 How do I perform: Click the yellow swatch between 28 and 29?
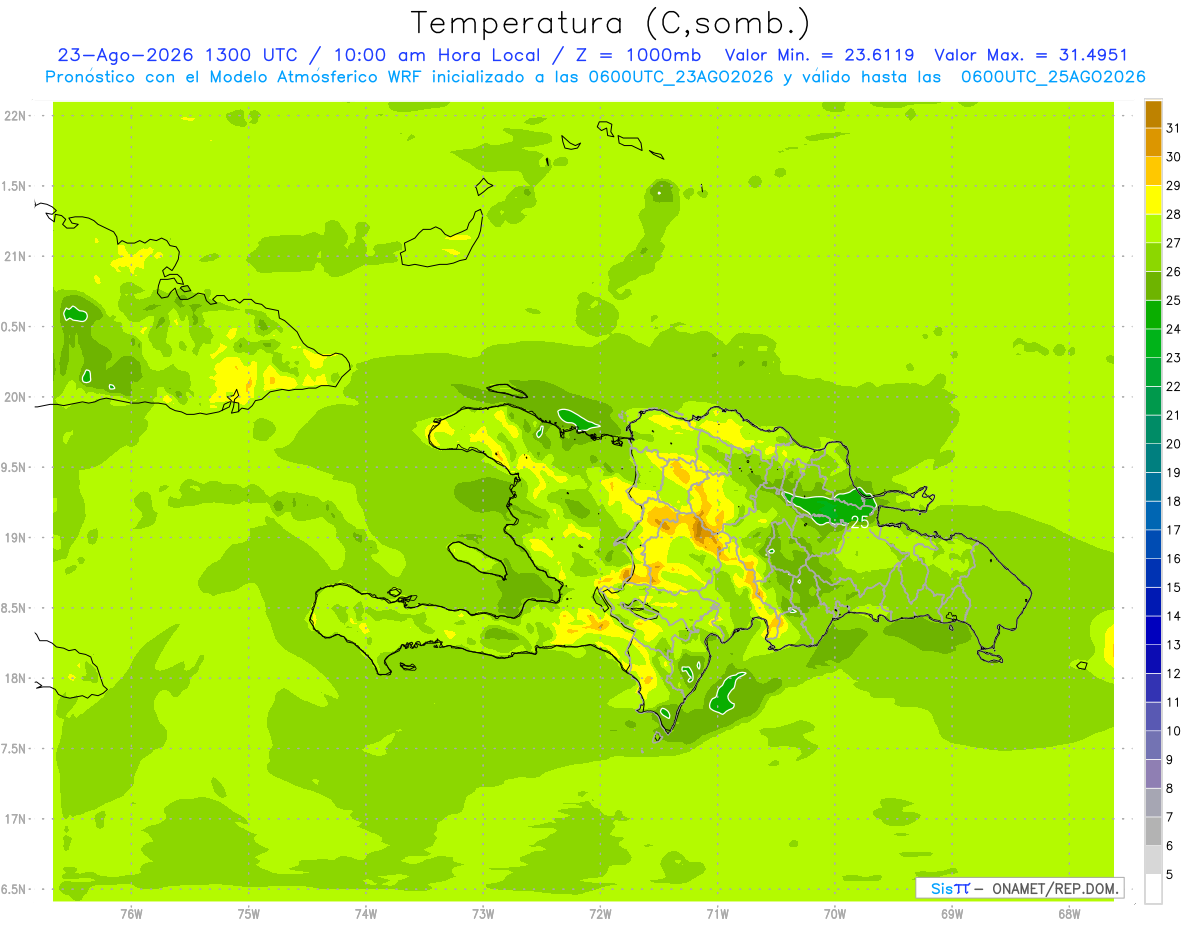click(1153, 200)
